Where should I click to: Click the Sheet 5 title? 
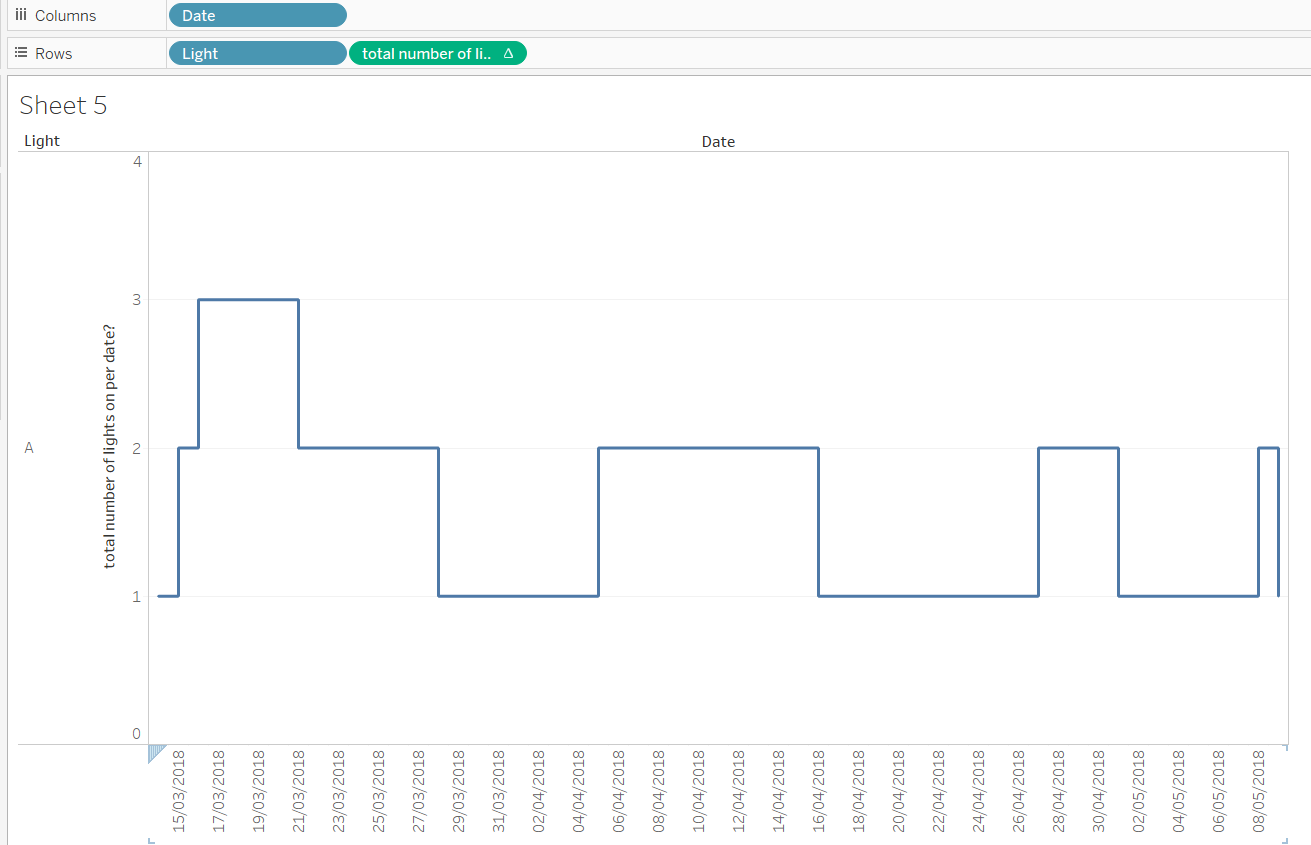click(x=63, y=105)
